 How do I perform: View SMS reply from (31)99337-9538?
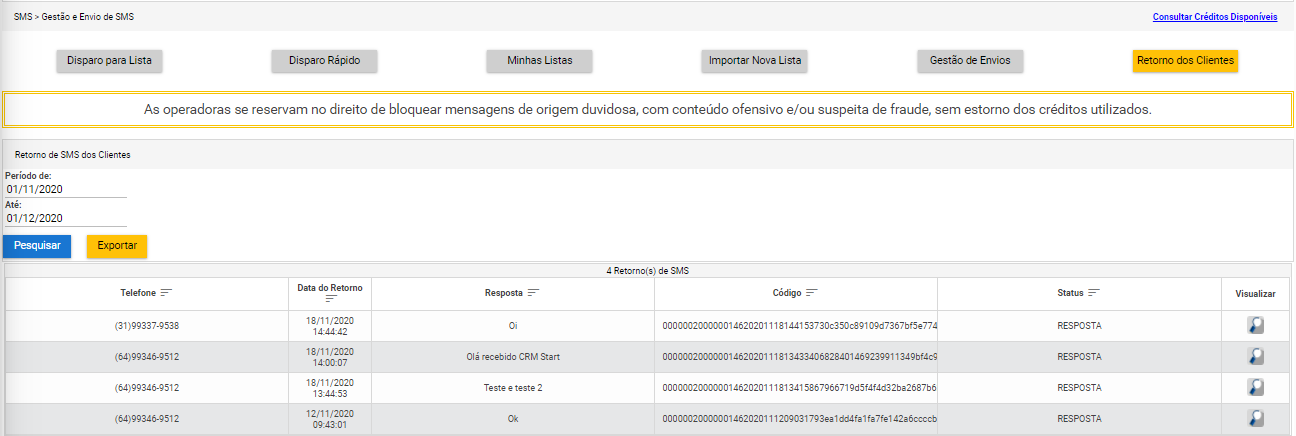[x=1255, y=325]
